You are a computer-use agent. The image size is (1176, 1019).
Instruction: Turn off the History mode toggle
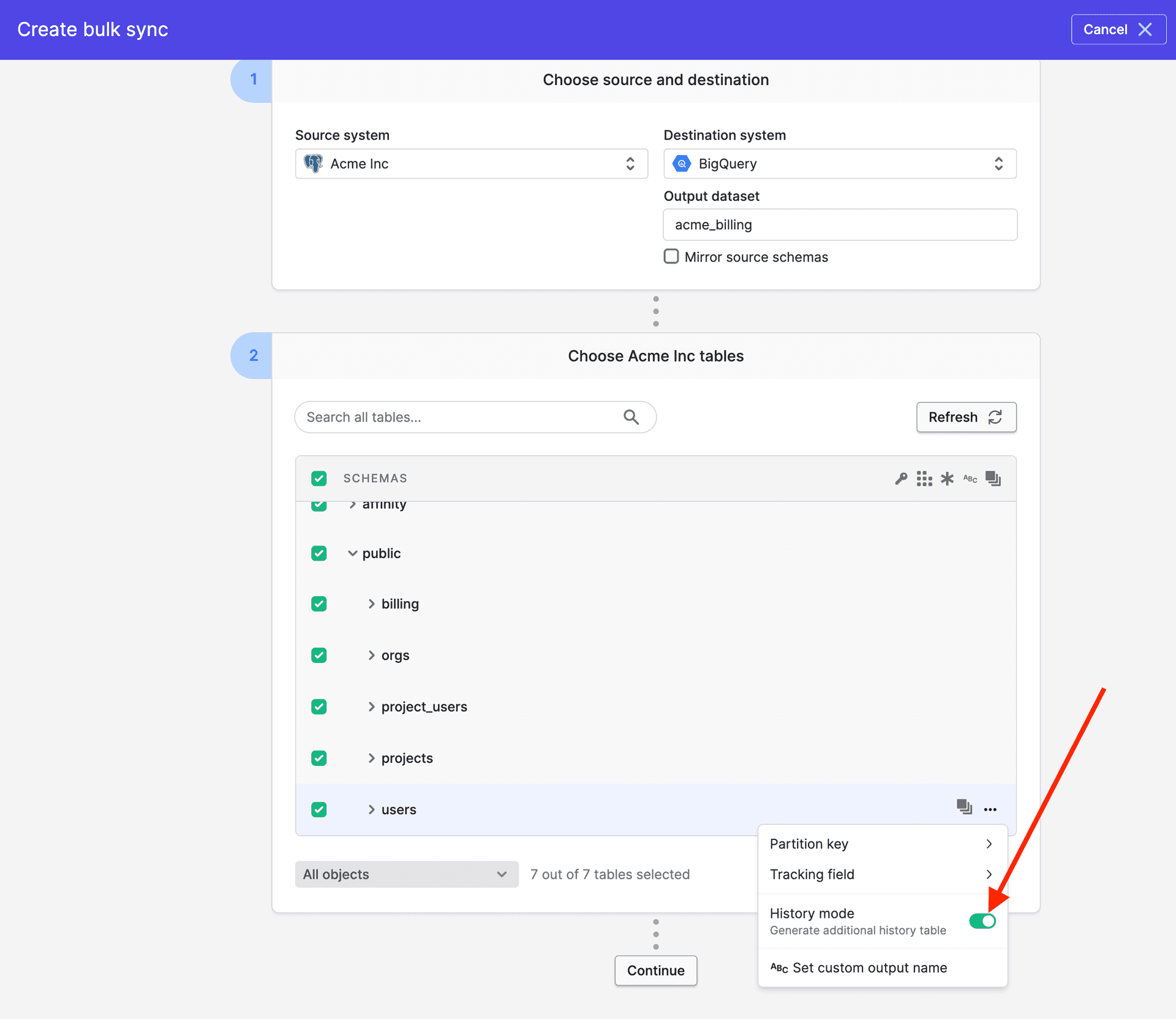(x=982, y=921)
